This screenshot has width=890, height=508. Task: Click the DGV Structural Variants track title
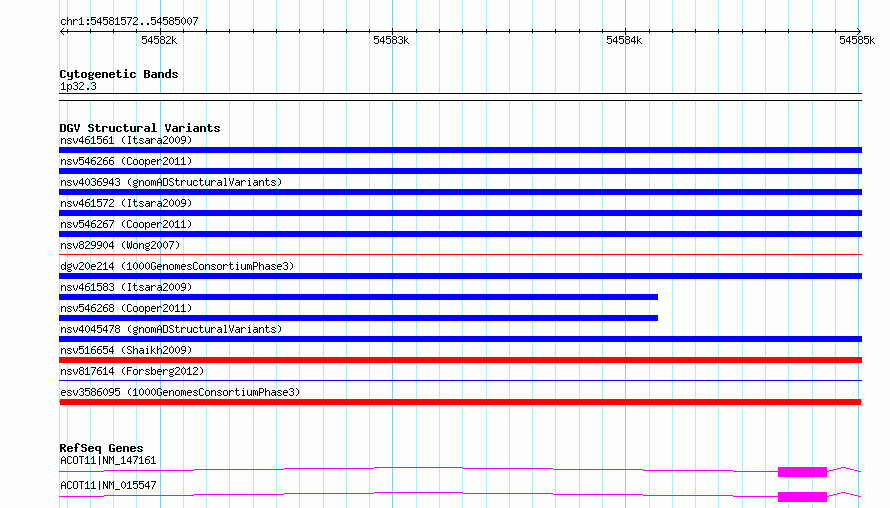click(x=140, y=128)
